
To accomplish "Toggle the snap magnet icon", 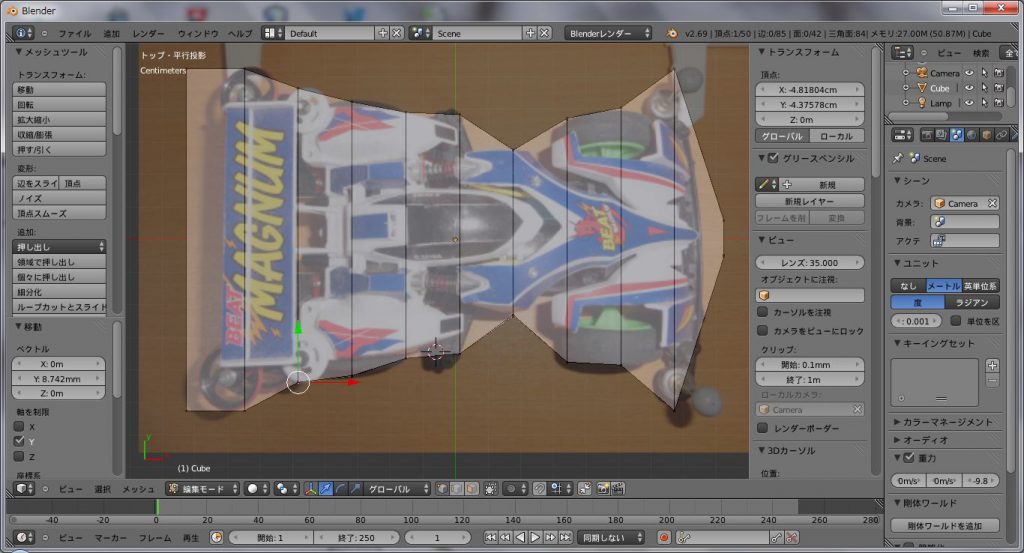I will (539, 488).
